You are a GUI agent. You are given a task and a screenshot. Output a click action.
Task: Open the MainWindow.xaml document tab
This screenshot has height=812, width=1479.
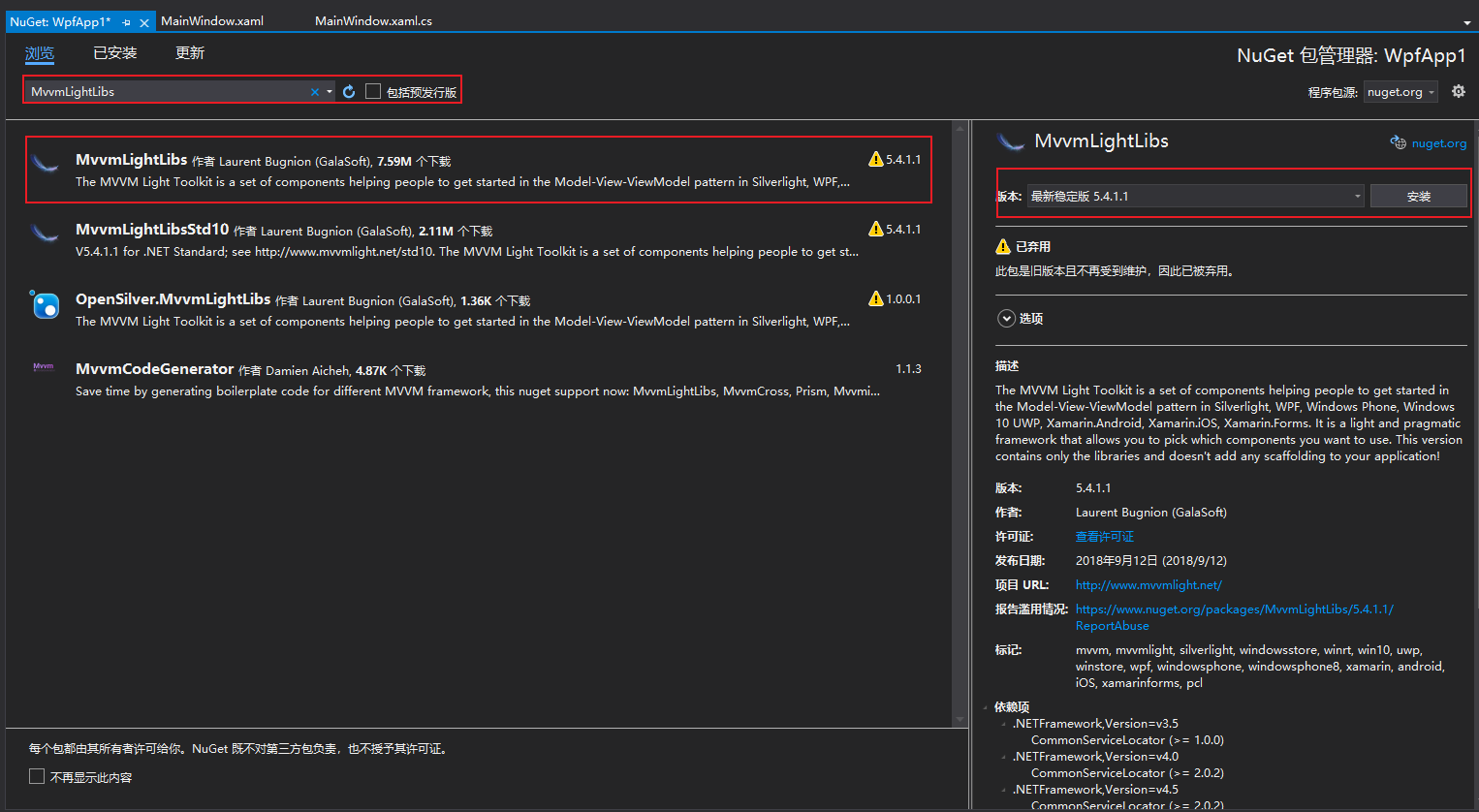point(212,21)
